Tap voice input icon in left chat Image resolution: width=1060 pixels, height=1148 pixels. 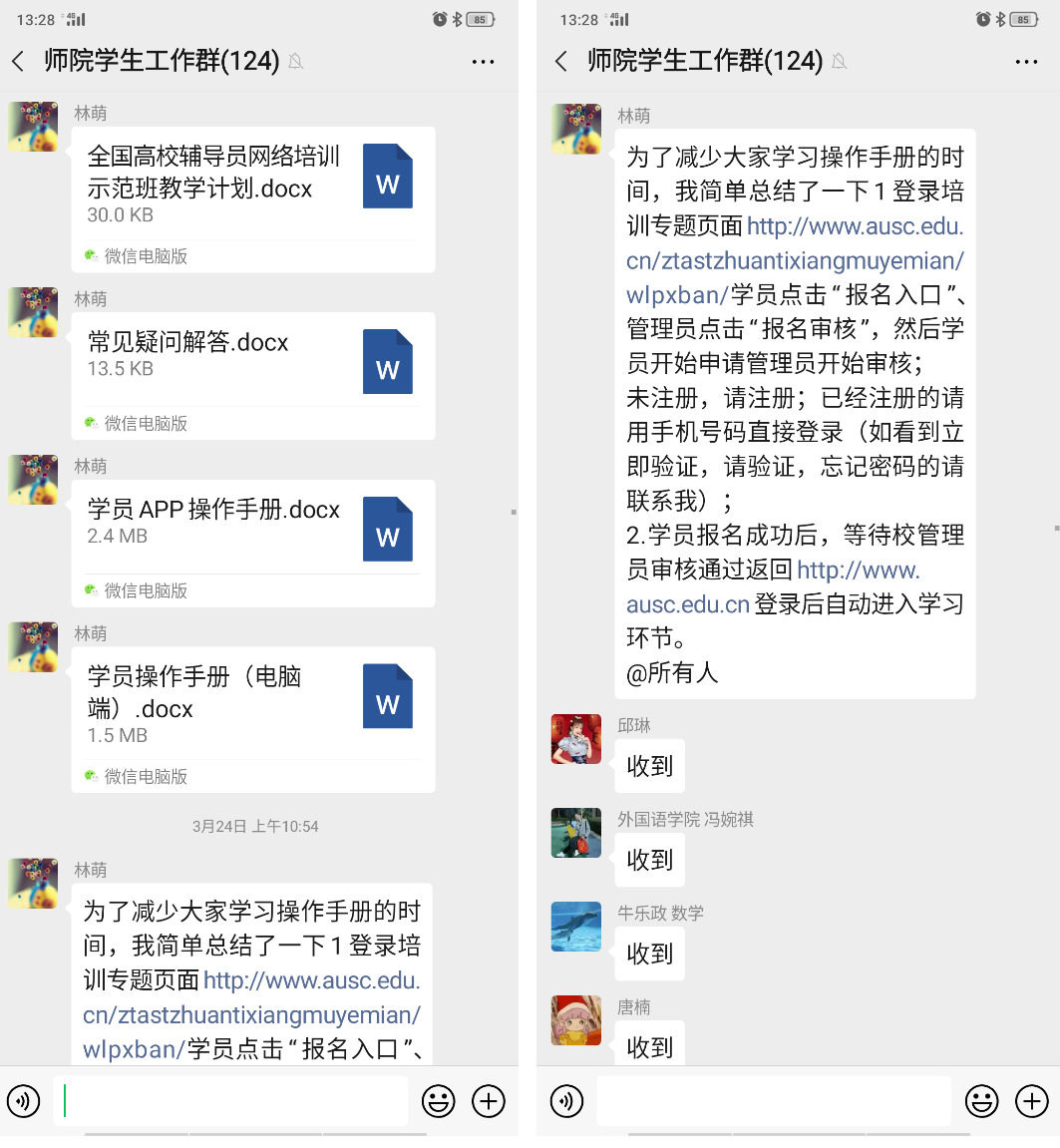[23, 1100]
